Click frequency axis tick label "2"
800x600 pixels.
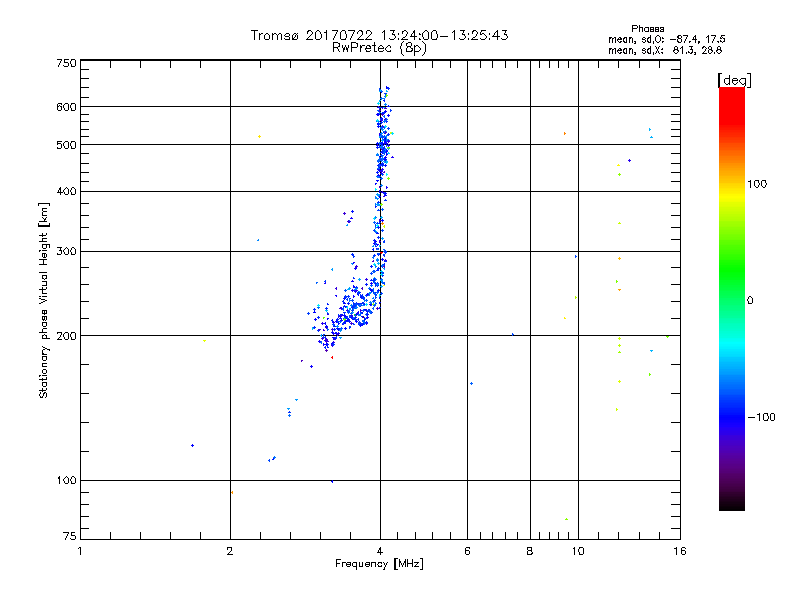pos(230,551)
